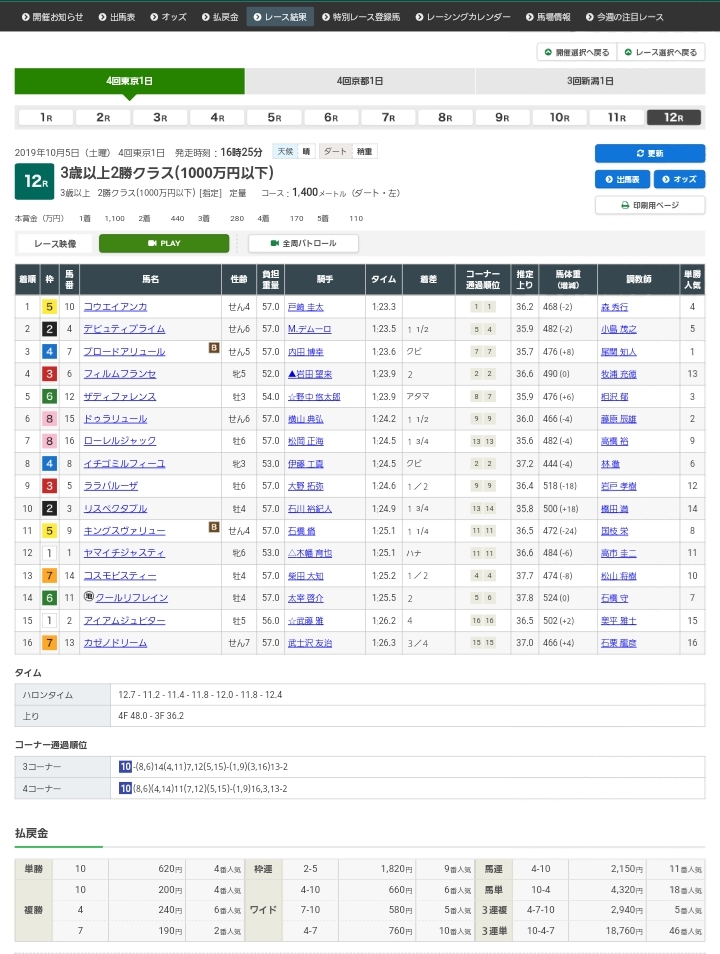Image resolution: width=720 pixels, height=954 pixels.
Task: Open horse クールリフレイン link
Action: coord(131,598)
